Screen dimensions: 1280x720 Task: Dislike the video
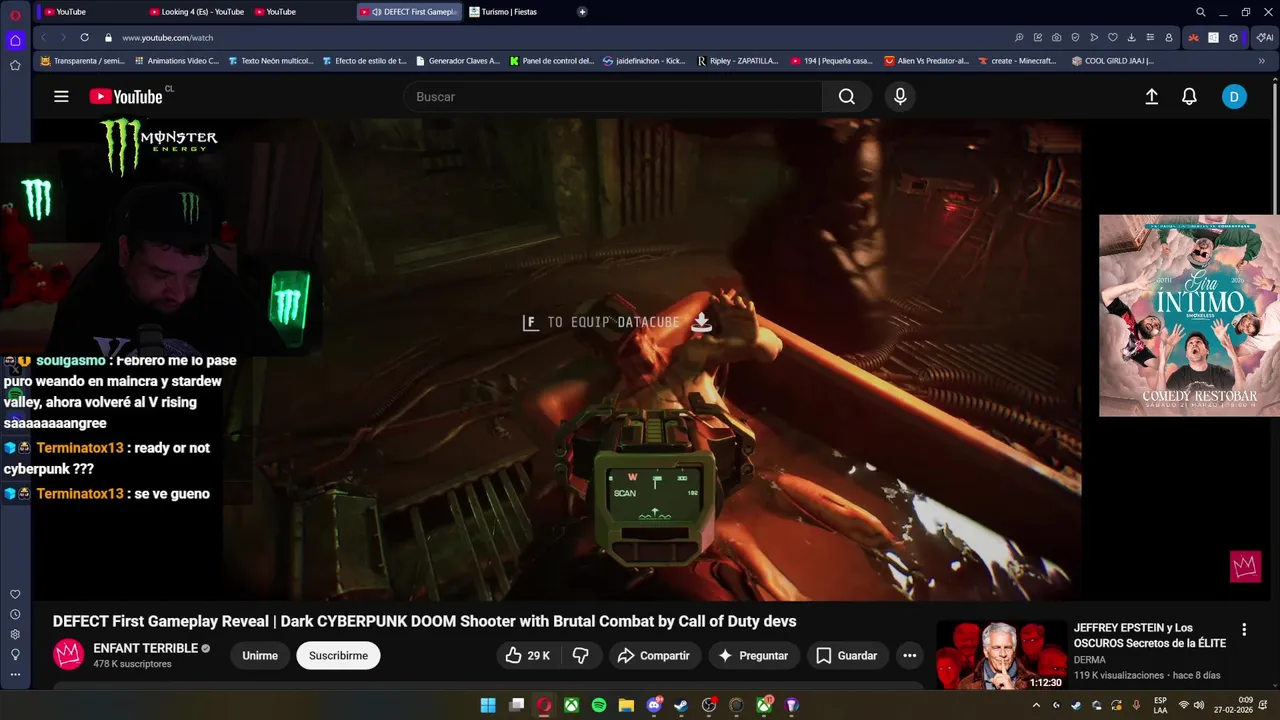tap(580, 656)
